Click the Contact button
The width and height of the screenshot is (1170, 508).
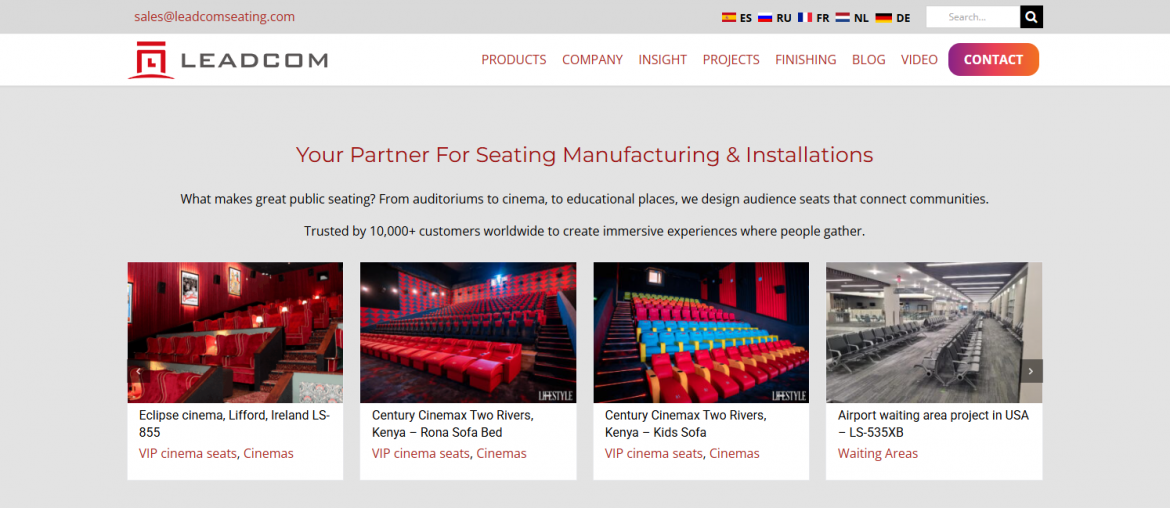[993, 60]
